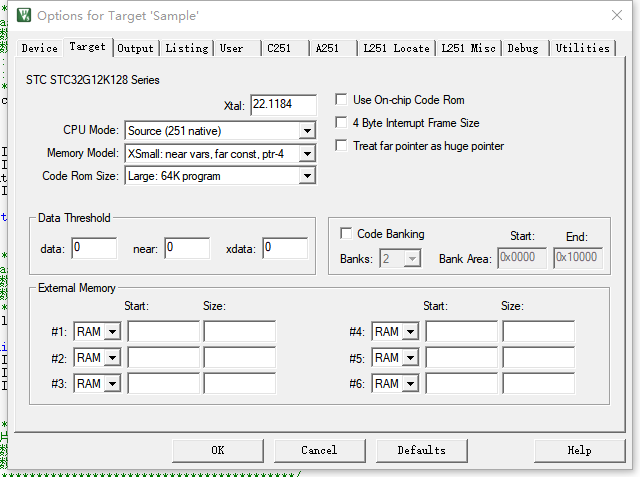Click External Memory #5 Size field
This screenshot has width=640, height=477.
(x=539, y=357)
